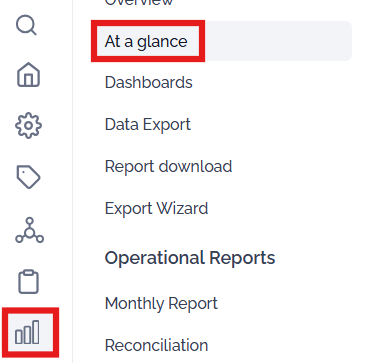367x363 pixels.
Task: Go to home via house icon
Action: tap(28, 75)
